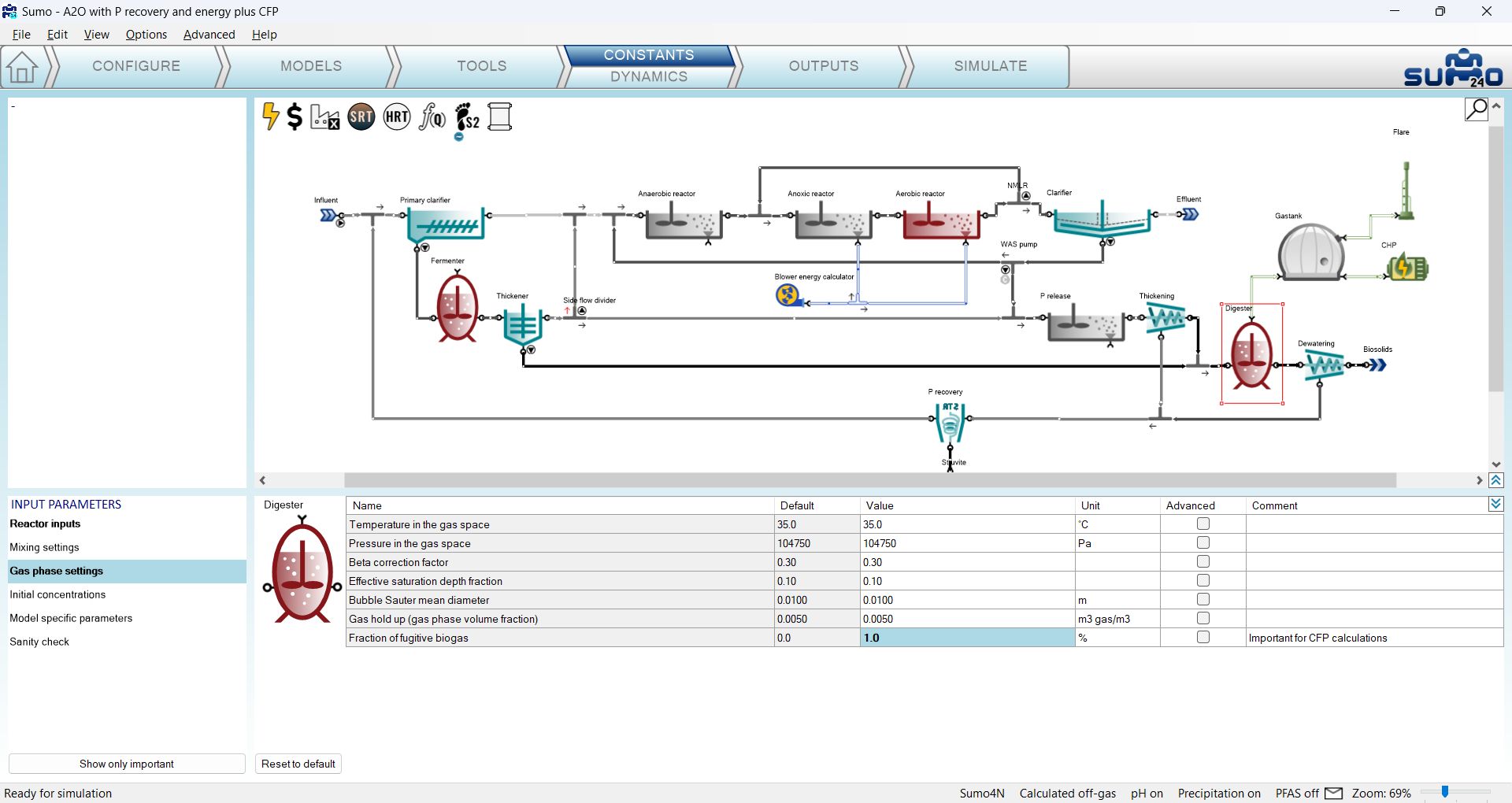
Task: Select the P recovery unit
Action: click(950, 423)
